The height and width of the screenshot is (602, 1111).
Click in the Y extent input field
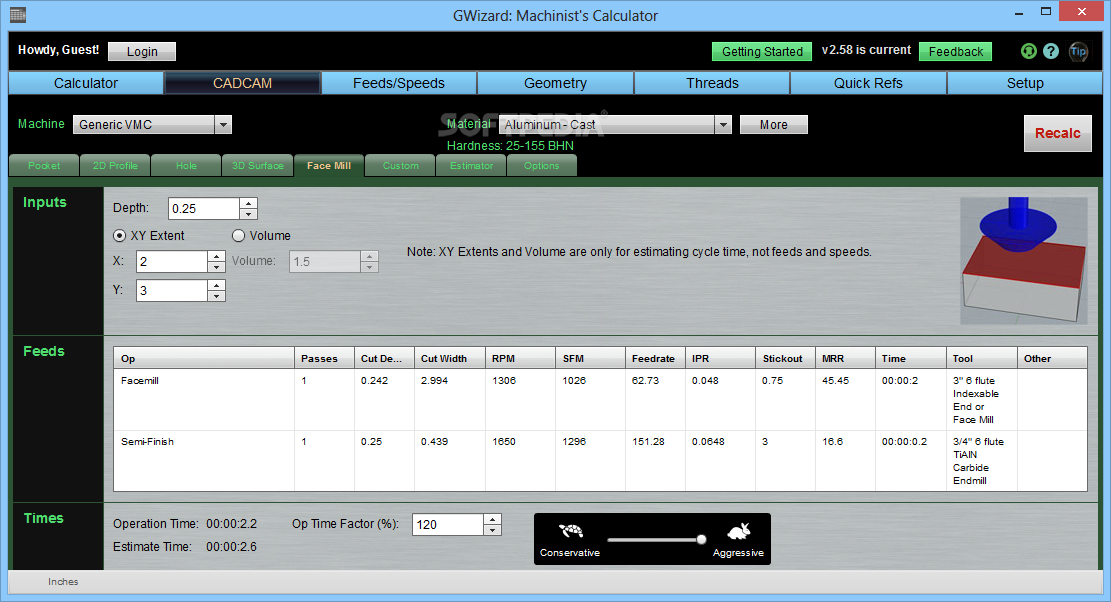pos(172,291)
